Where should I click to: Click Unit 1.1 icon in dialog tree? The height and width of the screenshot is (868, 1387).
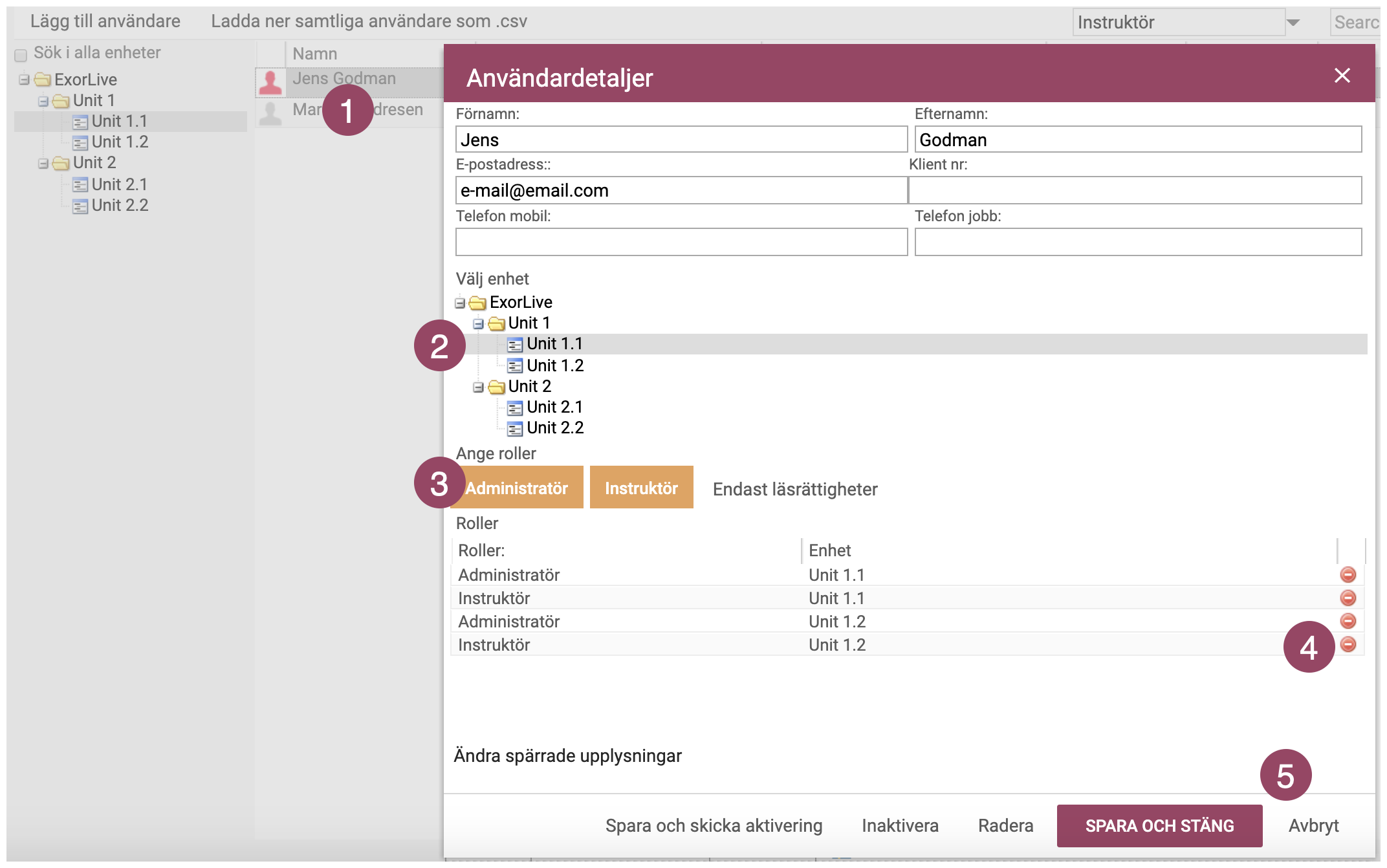[515, 345]
